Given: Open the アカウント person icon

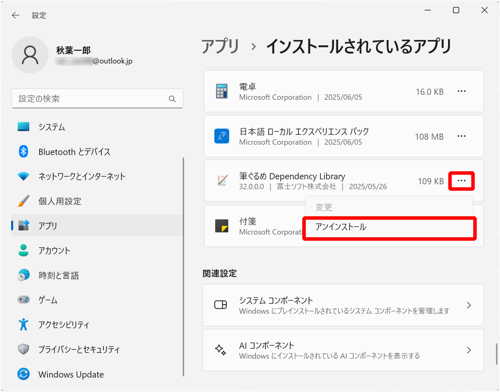Looking at the screenshot, I should pos(23,250).
